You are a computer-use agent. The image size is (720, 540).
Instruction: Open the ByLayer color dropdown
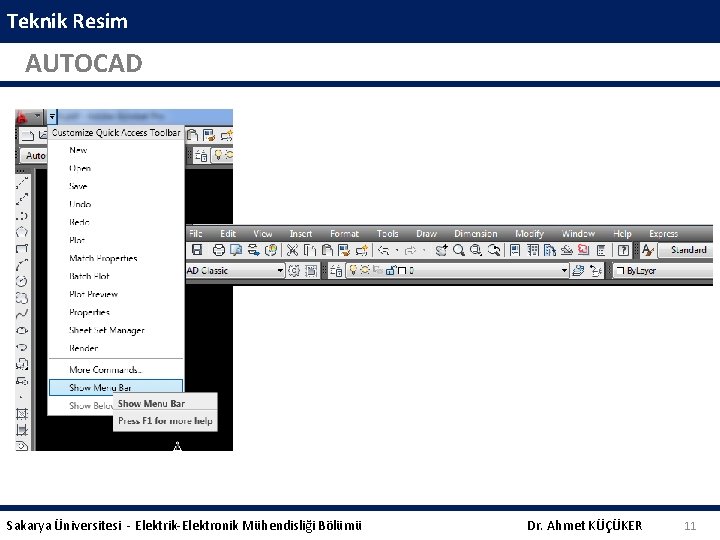[x=664, y=271]
